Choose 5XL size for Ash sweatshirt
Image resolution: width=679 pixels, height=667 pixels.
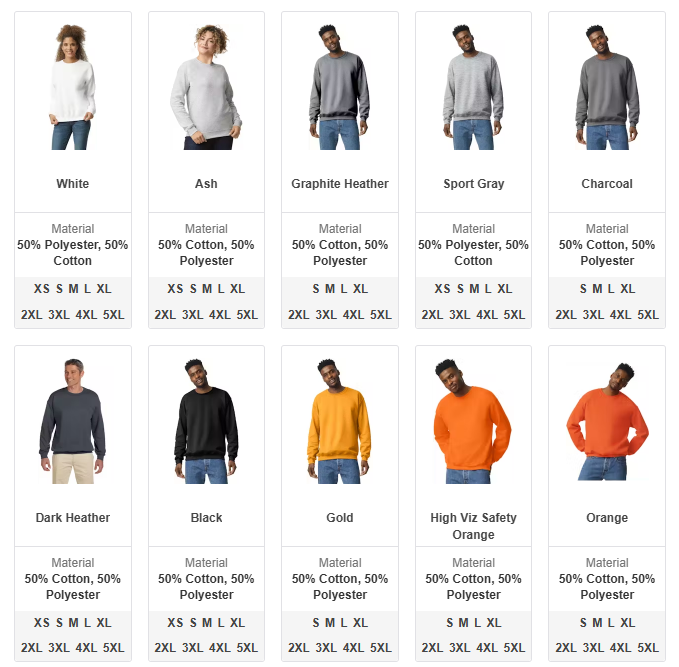coord(247,315)
